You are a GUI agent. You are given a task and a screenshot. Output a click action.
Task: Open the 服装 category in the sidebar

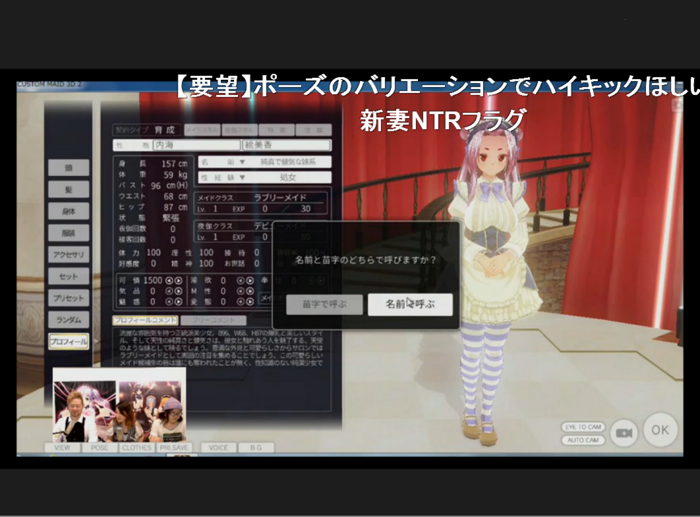pyautogui.click(x=69, y=233)
